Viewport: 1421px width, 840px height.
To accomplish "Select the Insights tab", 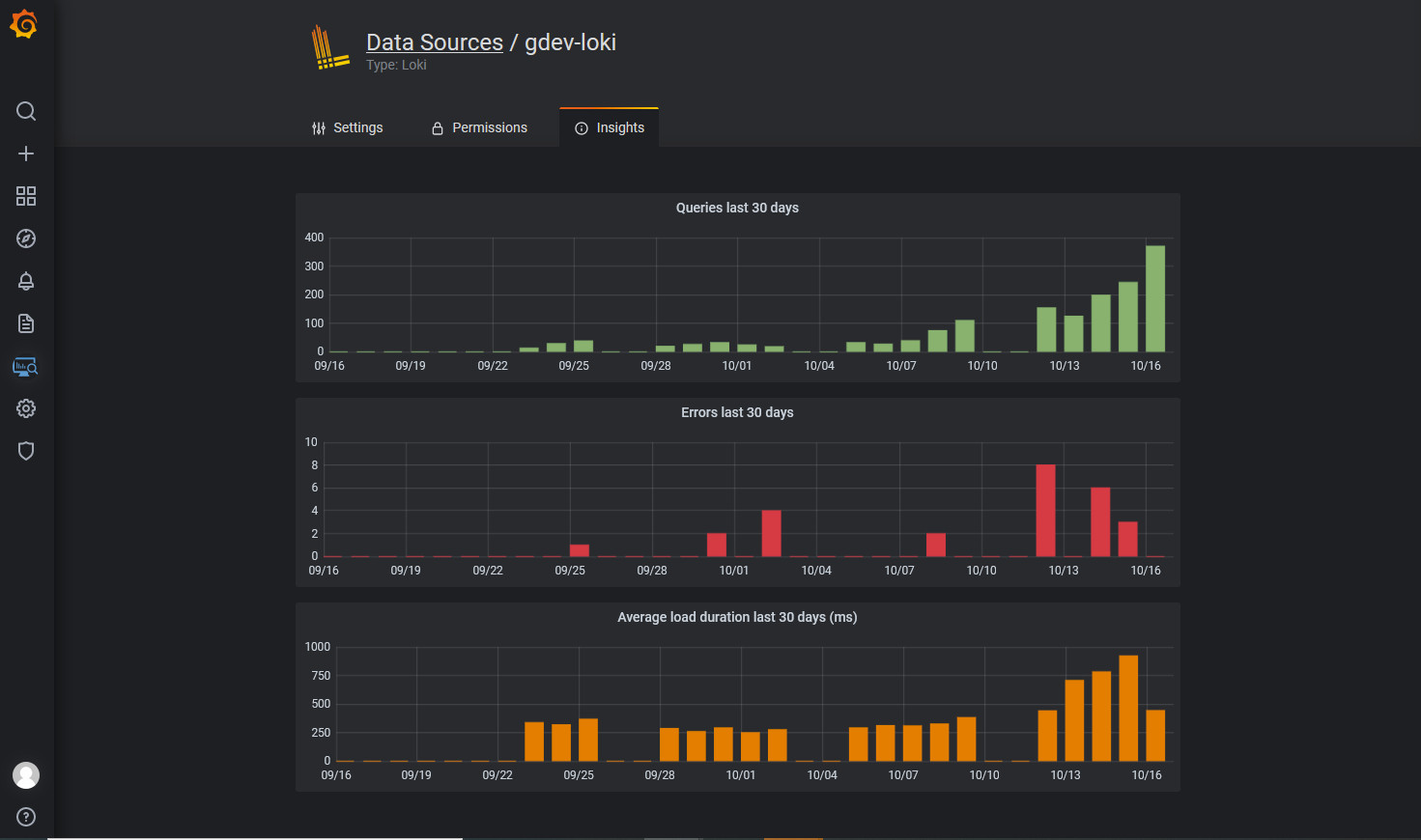I will click(x=610, y=127).
